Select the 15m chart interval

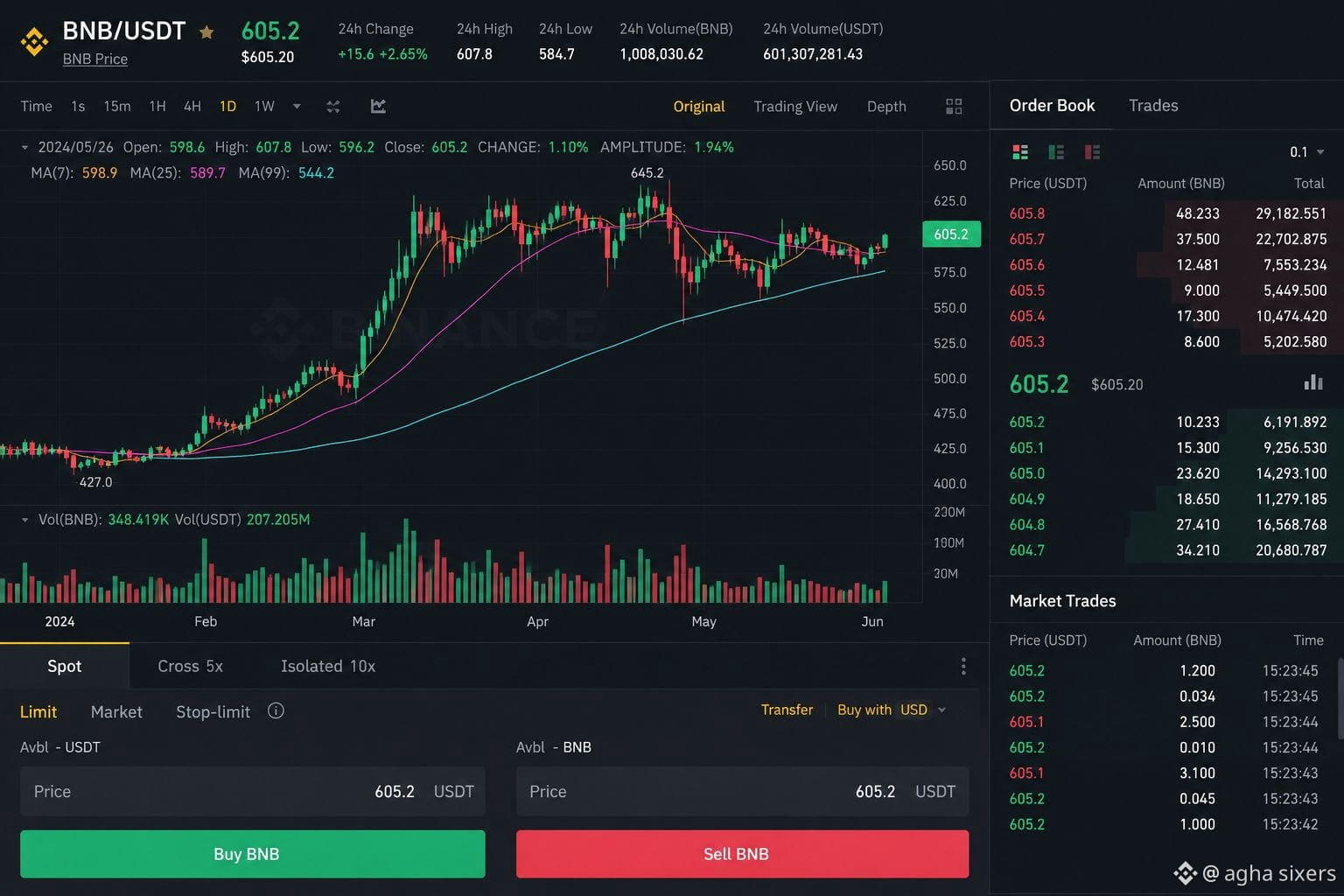tap(117, 106)
